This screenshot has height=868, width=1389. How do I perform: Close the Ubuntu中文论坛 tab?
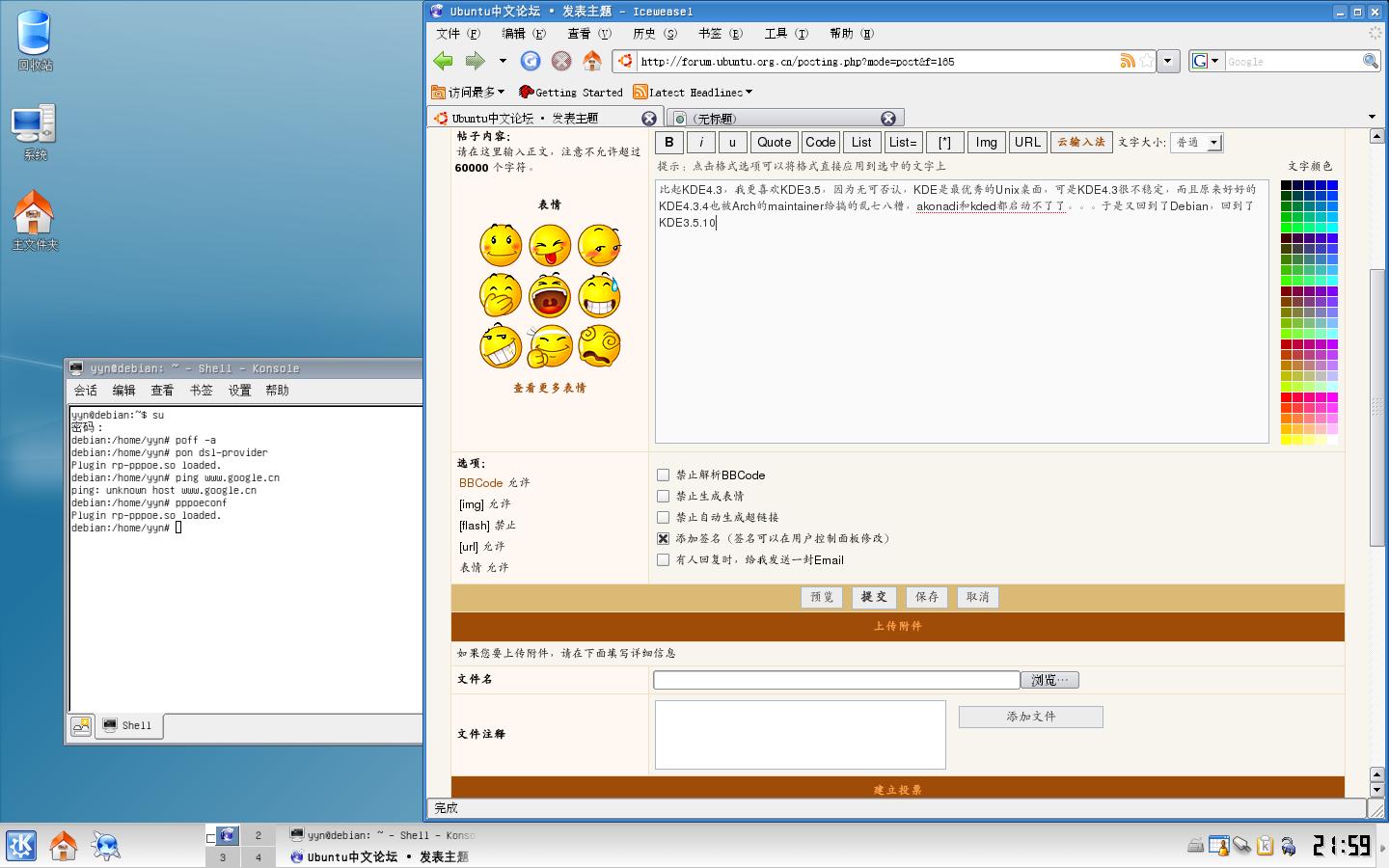pyautogui.click(x=649, y=118)
